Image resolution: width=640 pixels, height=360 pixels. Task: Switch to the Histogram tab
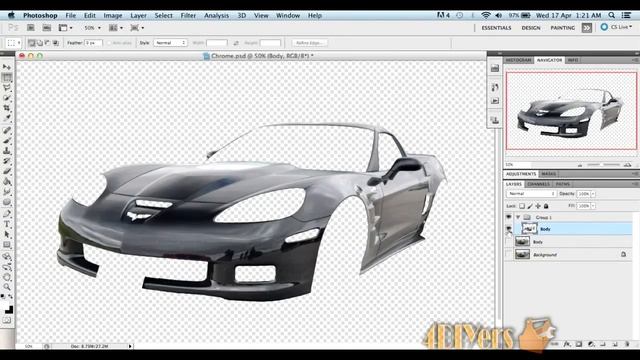pyautogui.click(x=518, y=60)
